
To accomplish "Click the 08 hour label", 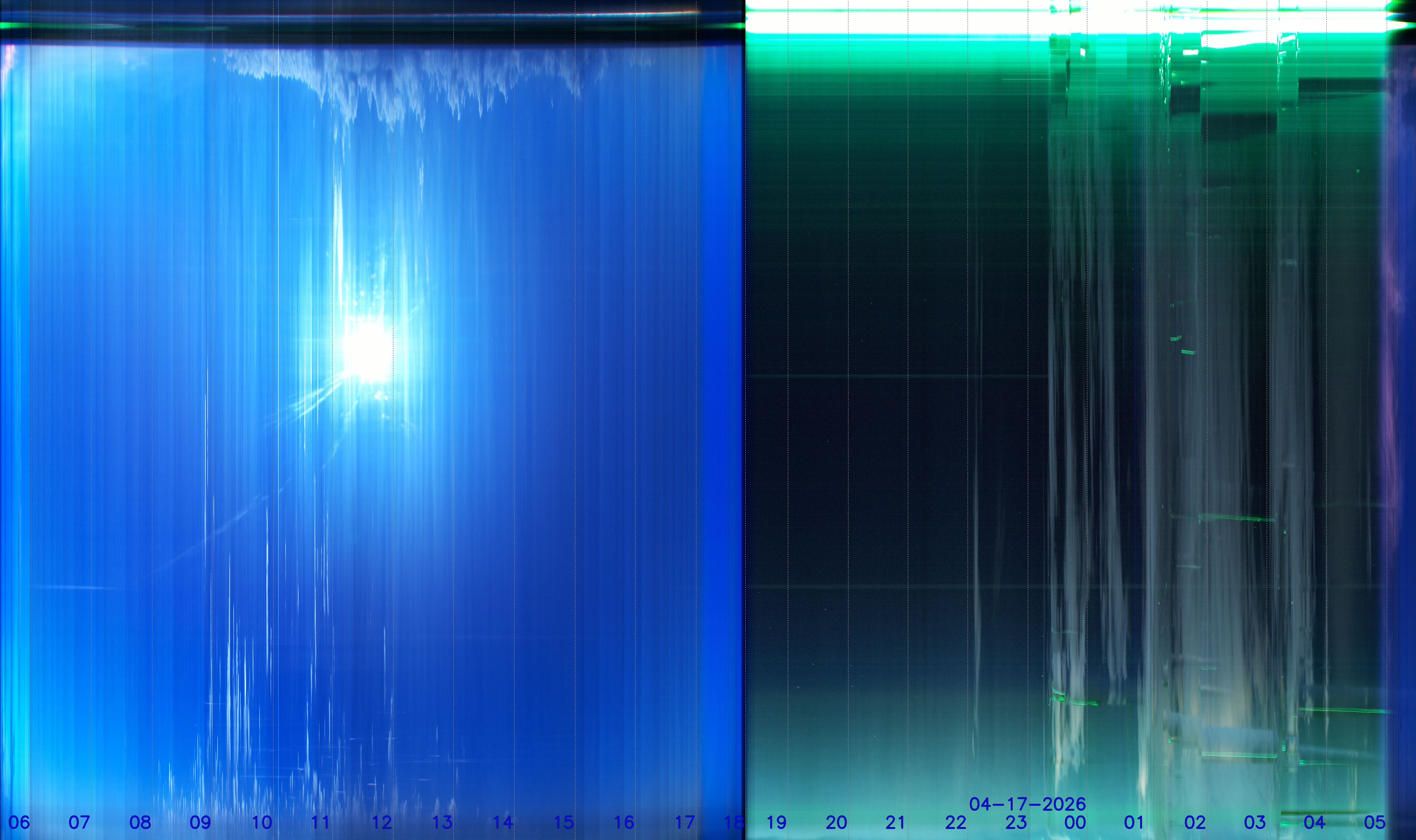I will 140,822.
